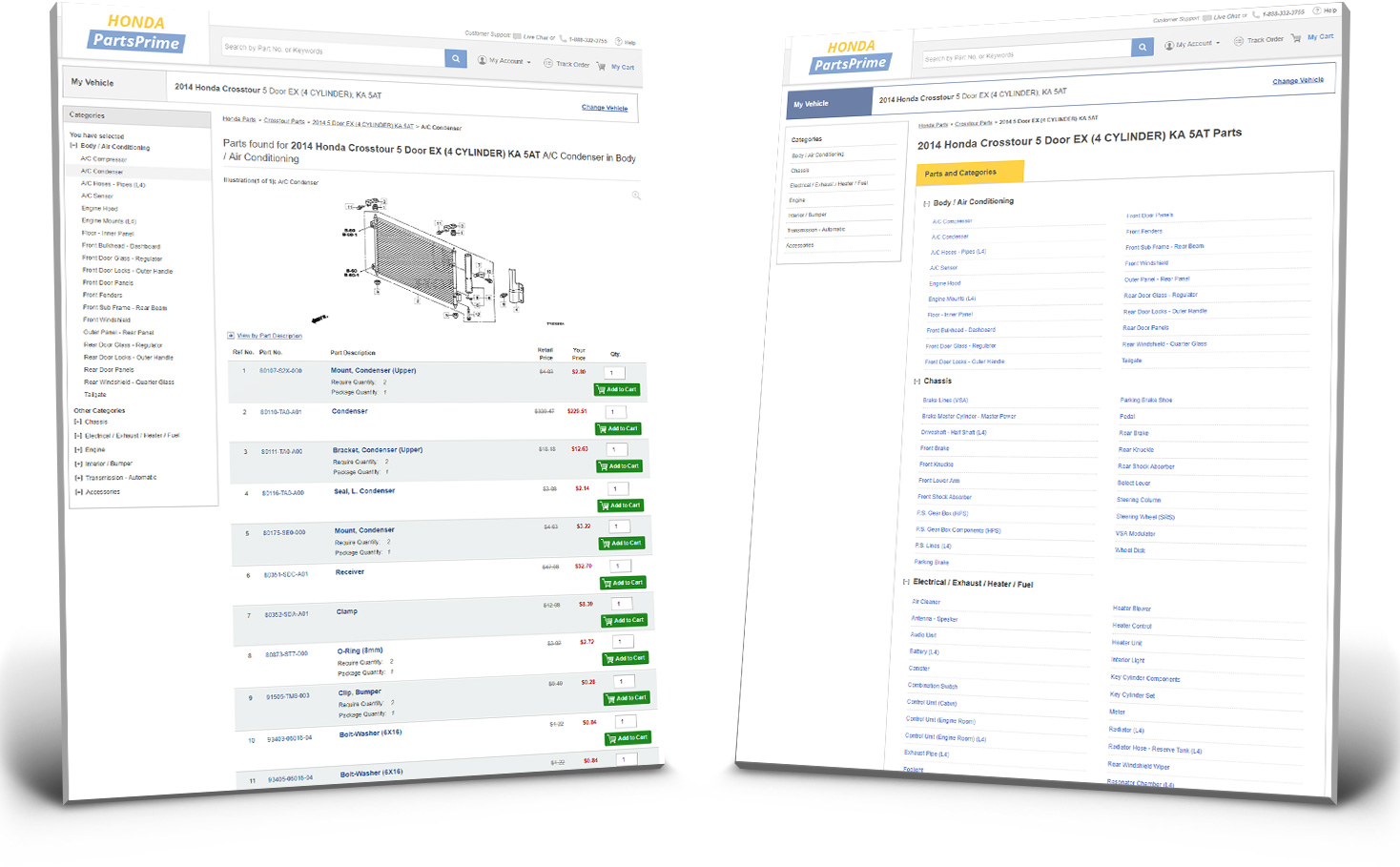Click View by Part Description link

tap(269, 336)
